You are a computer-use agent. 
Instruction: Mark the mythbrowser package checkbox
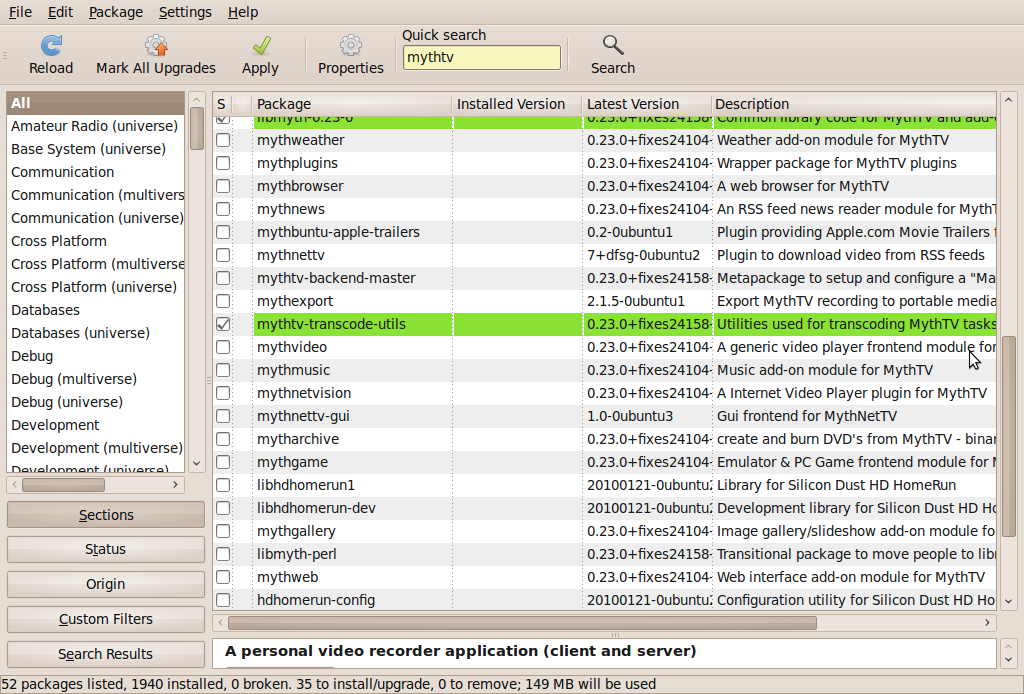(x=223, y=186)
